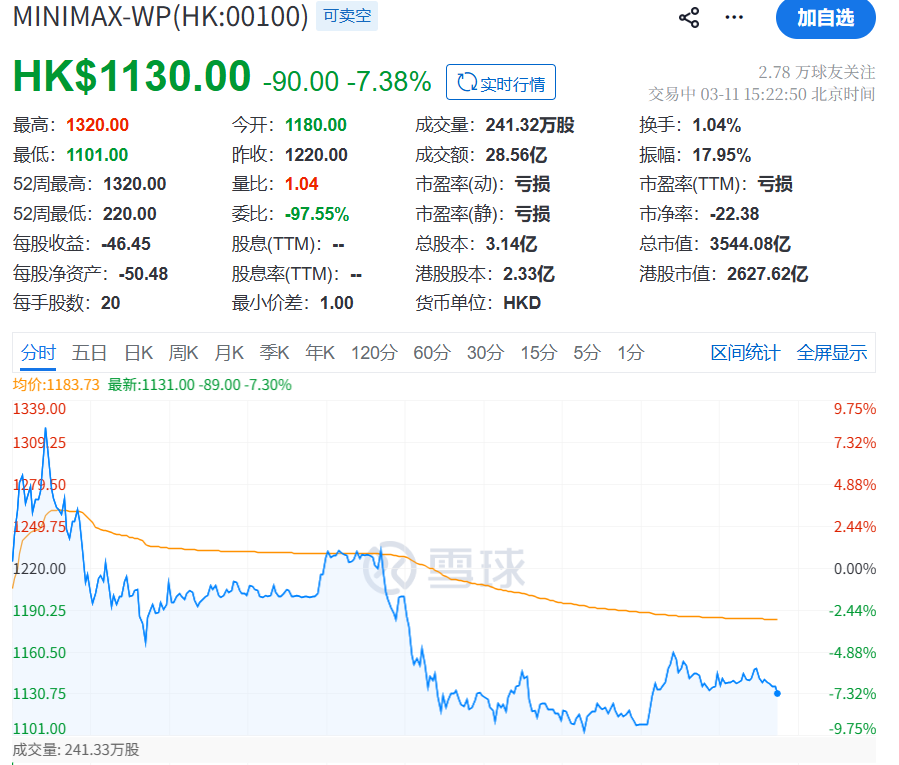Open 全屏显示 fullscreen view
The height and width of the screenshot is (765, 899).
point(831,352)
